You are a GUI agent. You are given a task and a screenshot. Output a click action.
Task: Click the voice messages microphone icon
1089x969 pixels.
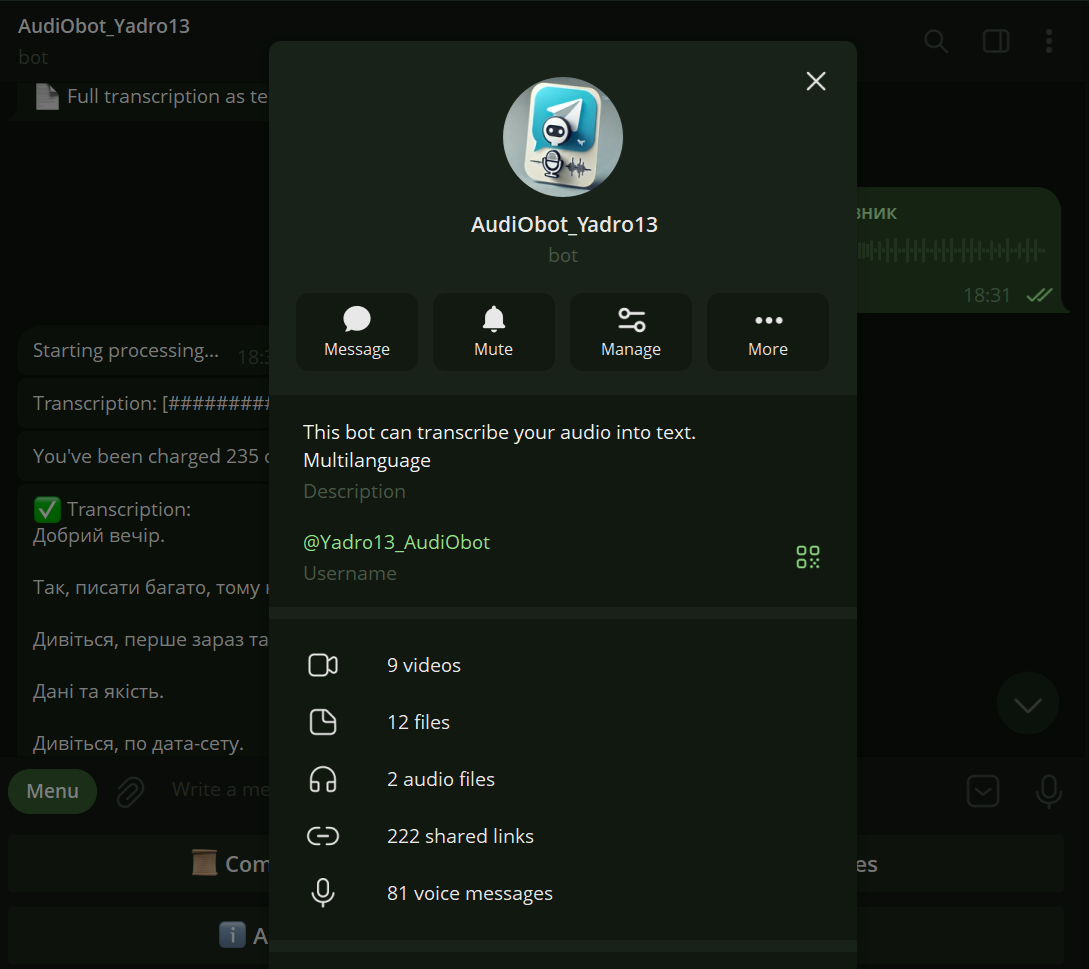coord(323,893)
